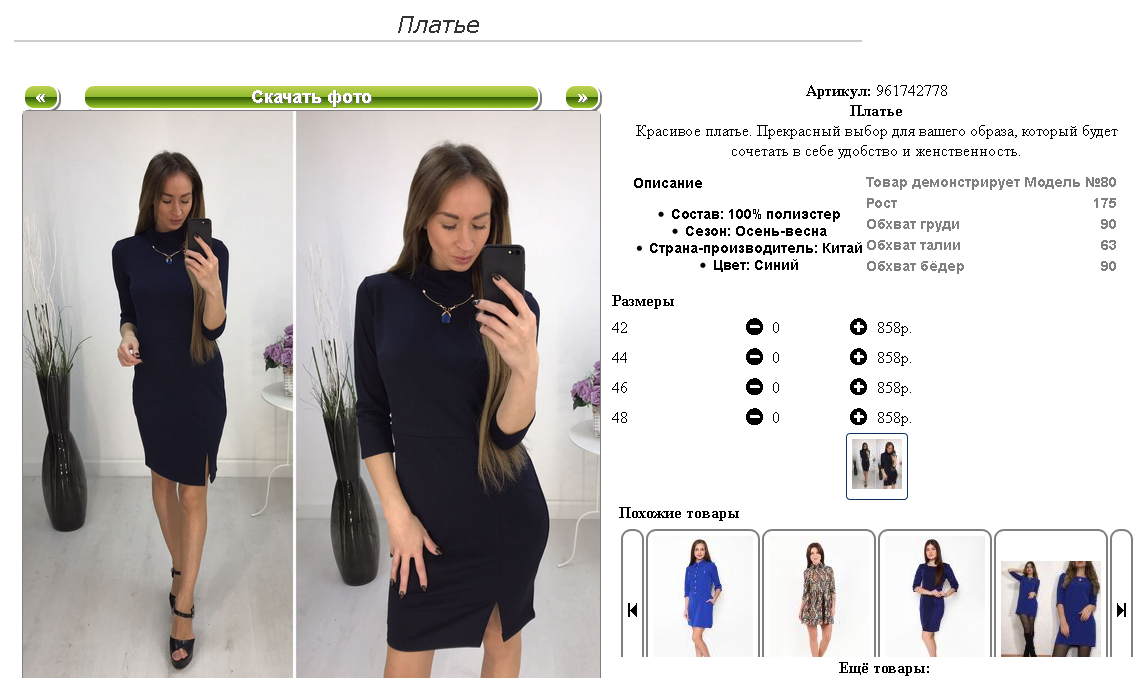Jump to first similar product in carousel
Image resolution: width=1135 pixels, height=678 pixels.
point(632,610)
